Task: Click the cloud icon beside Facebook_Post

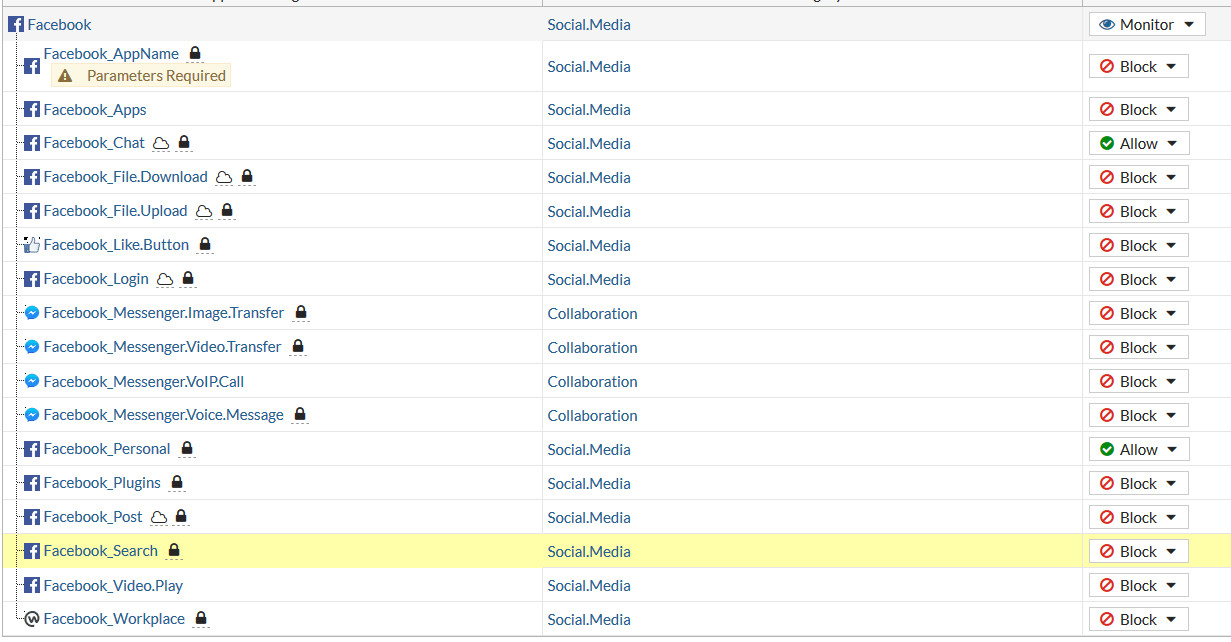Action: (x=157, y=517)
